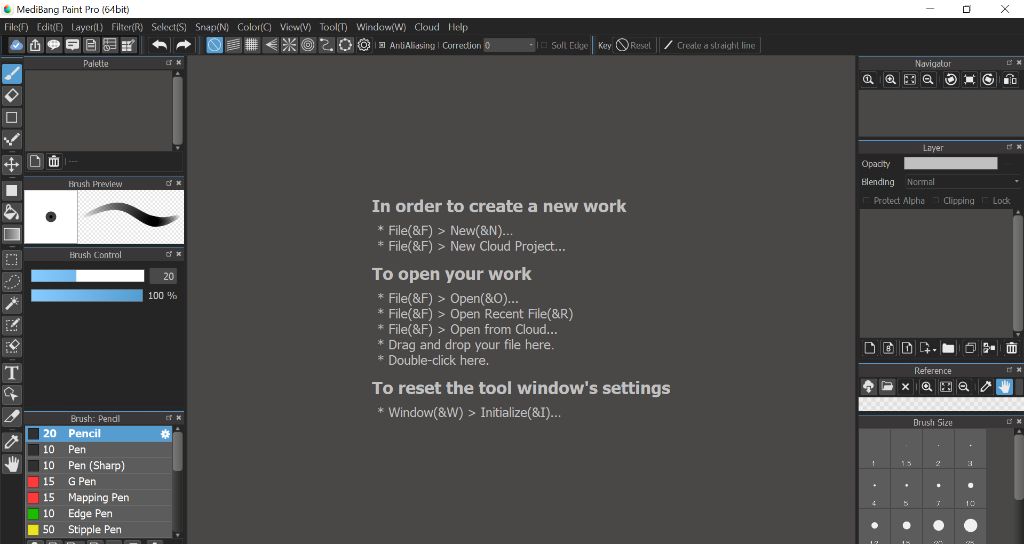Image resolution: width=1024 pixels, height=544 pixels.
Task: Click the brush opacity 100% slider
Action: [87, 296]
